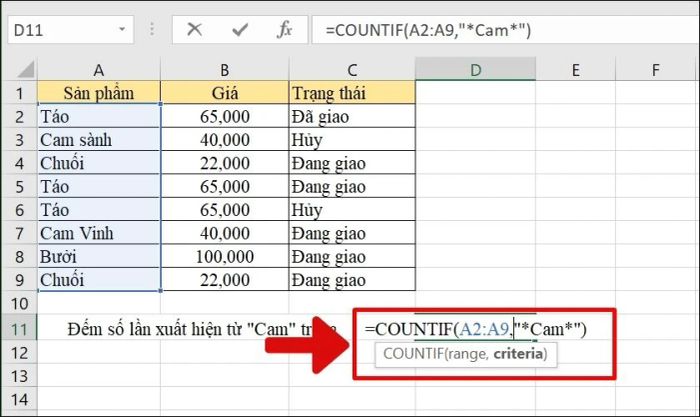The height and width of the screenshot is (417, 700).
Task: Select row 4 header
Action: point(19,163)
